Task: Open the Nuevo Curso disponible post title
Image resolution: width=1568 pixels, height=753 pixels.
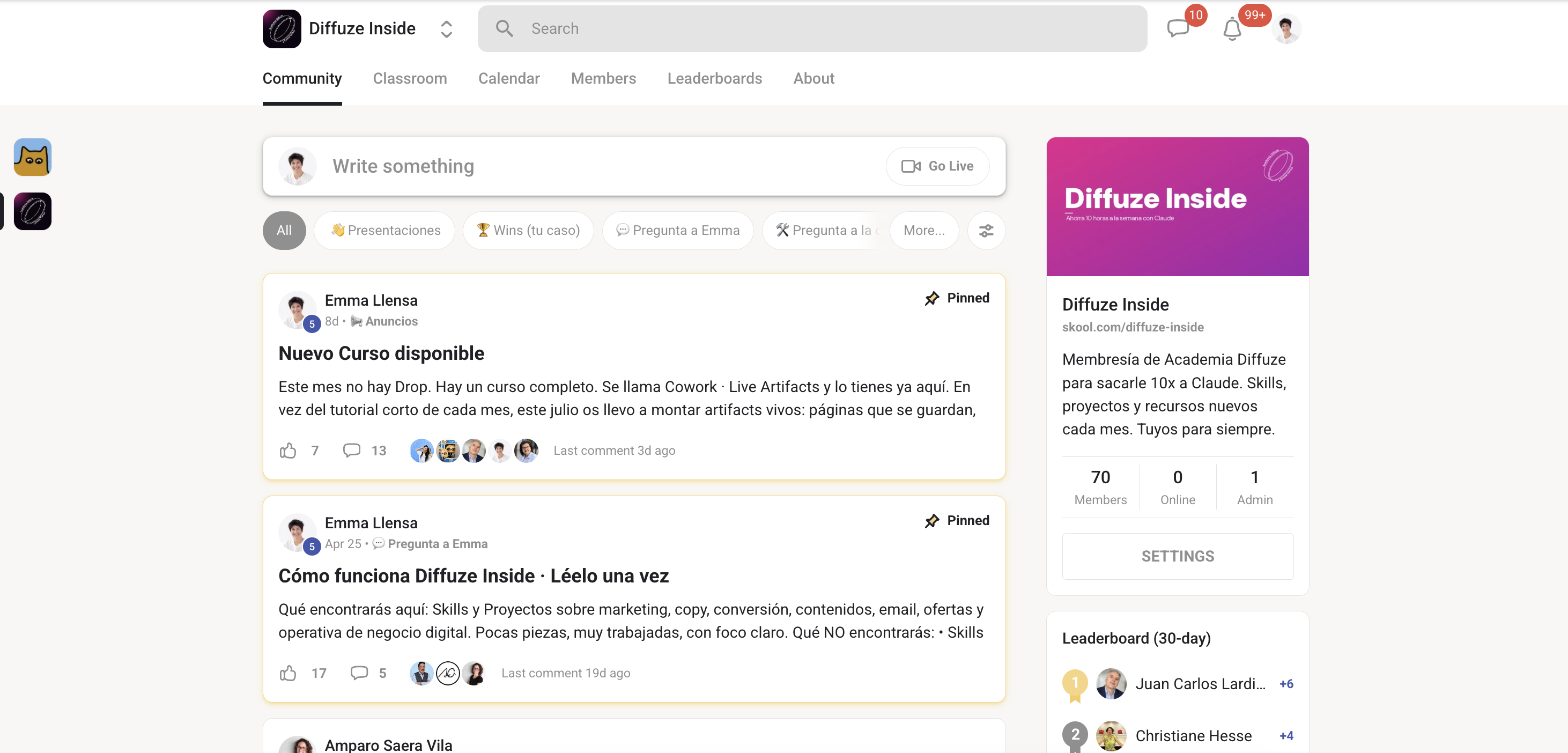Action: (381, 353)
